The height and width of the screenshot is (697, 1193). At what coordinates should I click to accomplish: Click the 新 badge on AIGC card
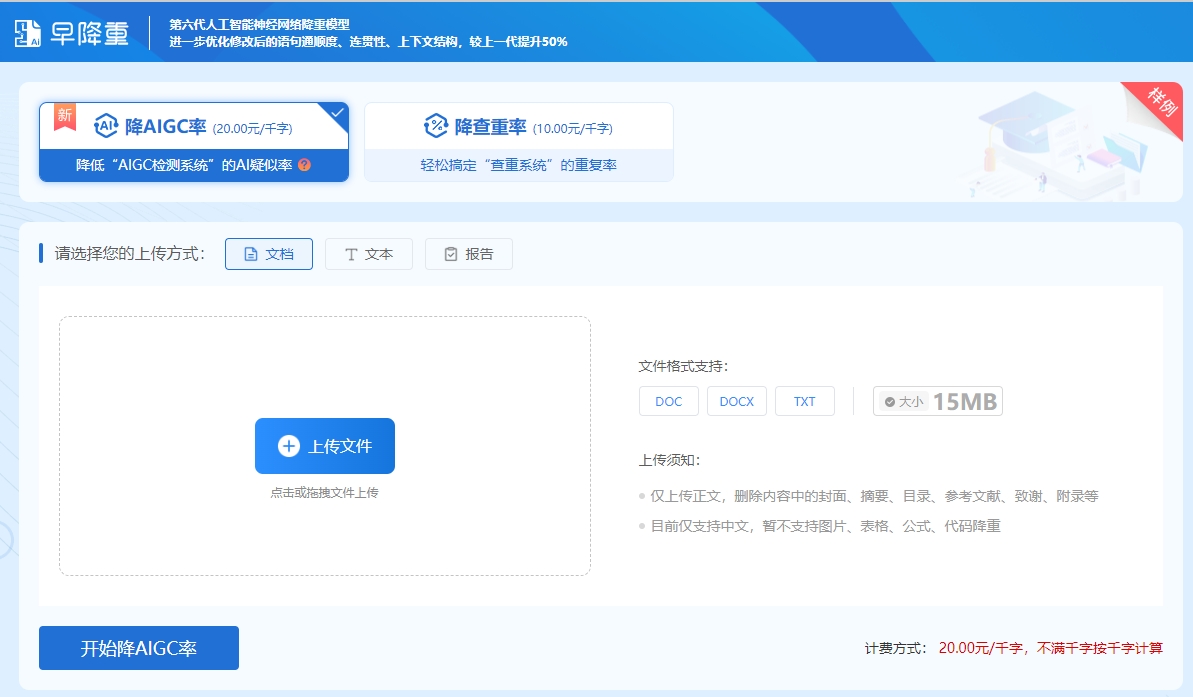[65, 116]
